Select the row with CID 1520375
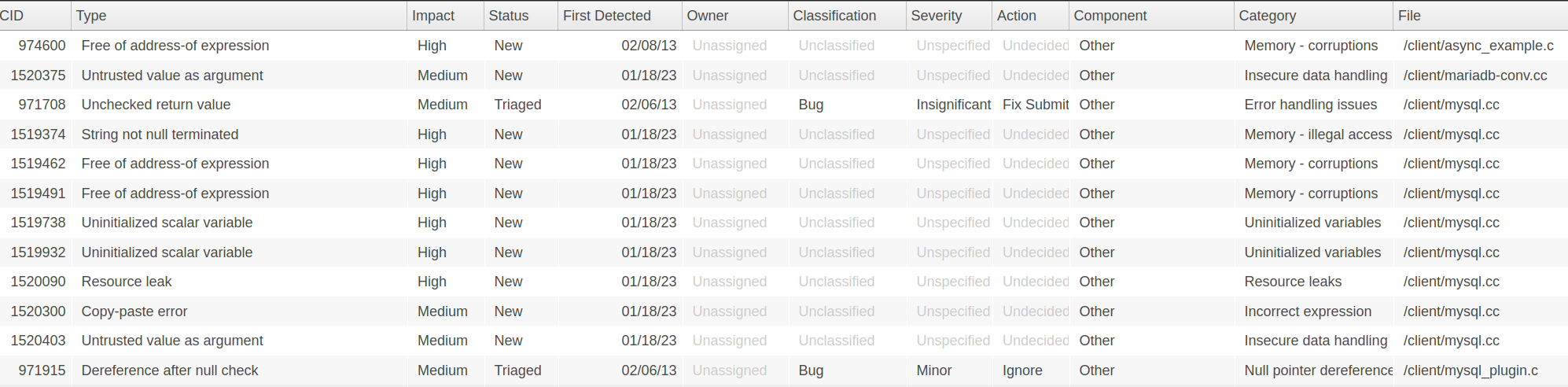The width and height of the screenshot is (1568, 387). click(x=39, y=76)
